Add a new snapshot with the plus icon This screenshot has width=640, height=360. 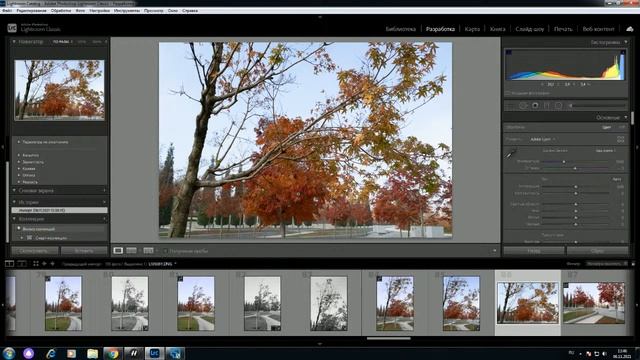(104, 191)
